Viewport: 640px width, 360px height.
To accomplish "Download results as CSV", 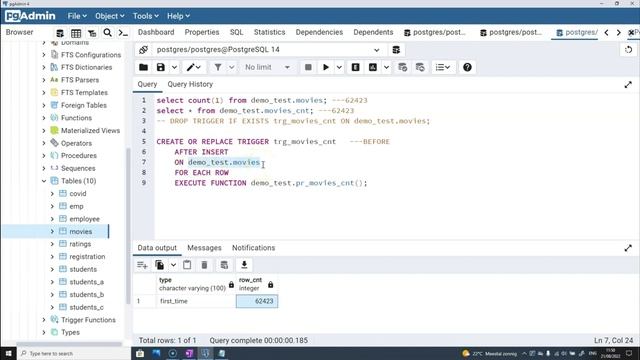I will point(244,265).
